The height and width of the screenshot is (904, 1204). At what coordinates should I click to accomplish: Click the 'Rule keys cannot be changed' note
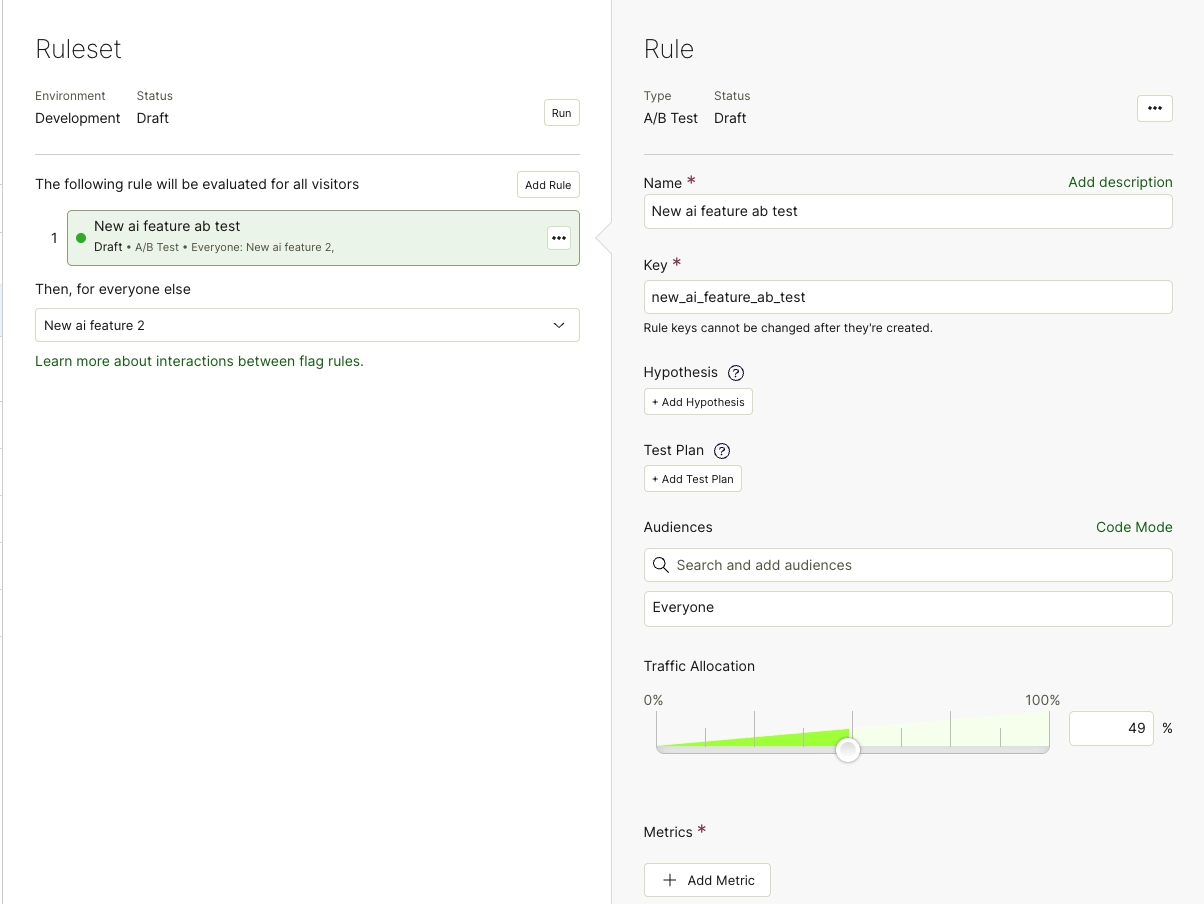pyautogui.click(x=788, y=327)
